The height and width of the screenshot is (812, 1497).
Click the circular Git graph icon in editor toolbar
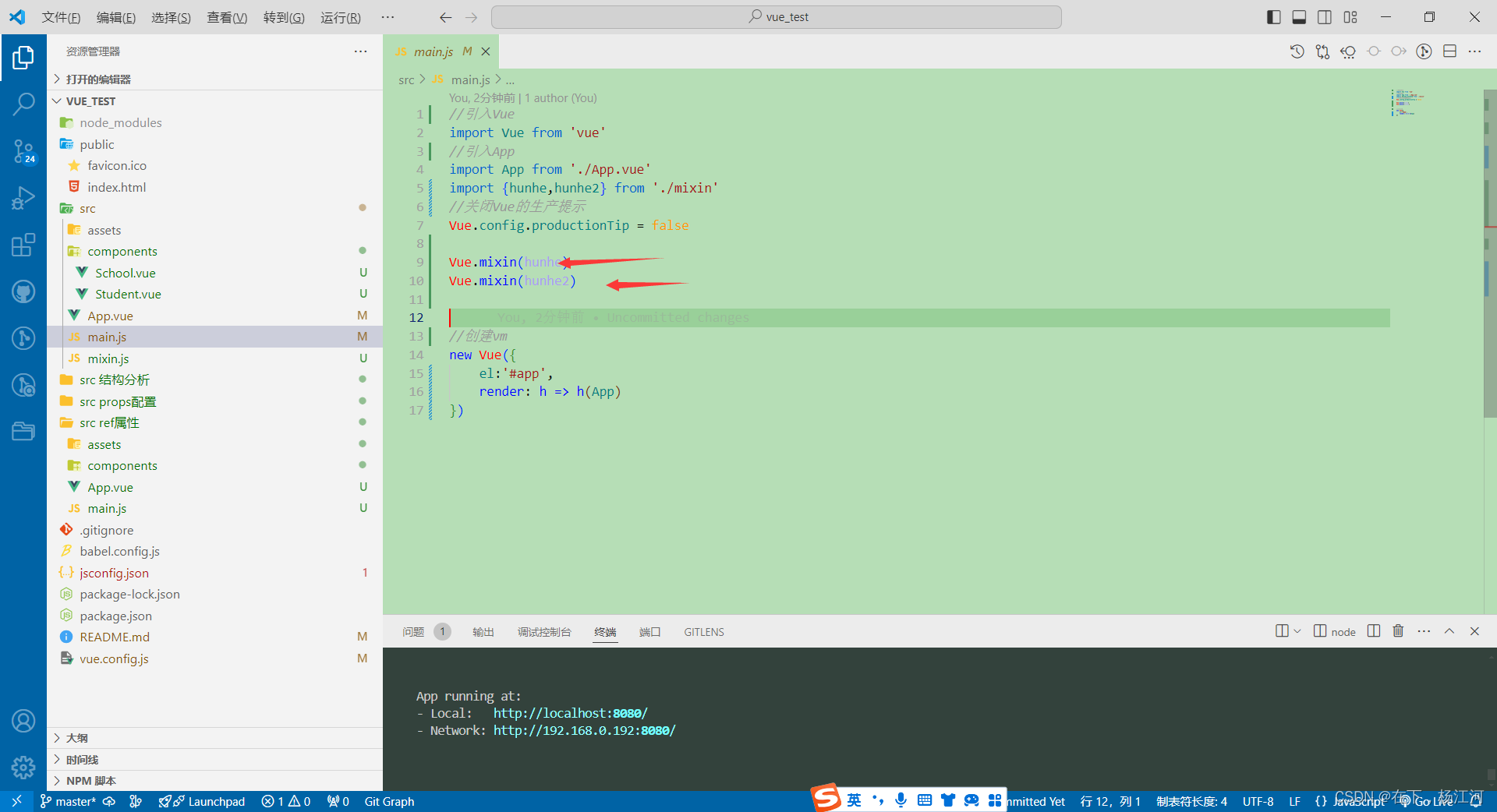tap(1424, 51)
